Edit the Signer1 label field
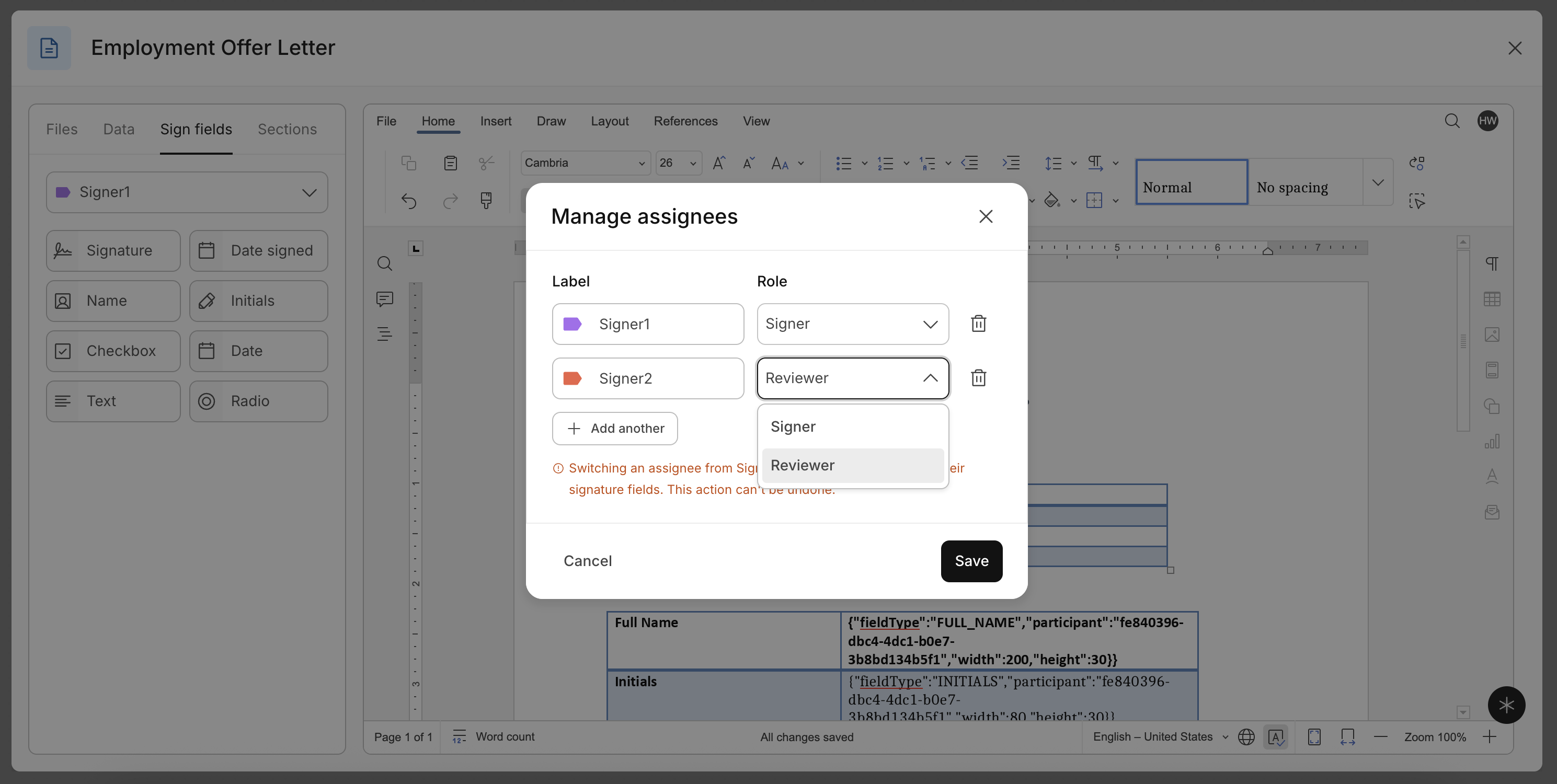The width and height of the screenshot is (1557, 784). coord(648,324)
